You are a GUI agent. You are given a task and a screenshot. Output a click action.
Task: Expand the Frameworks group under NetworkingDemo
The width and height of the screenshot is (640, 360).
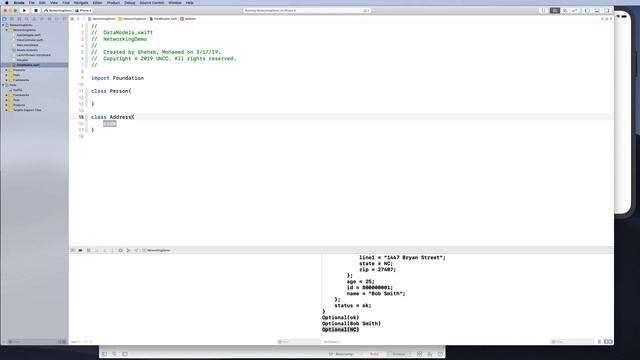pos(7,80)
